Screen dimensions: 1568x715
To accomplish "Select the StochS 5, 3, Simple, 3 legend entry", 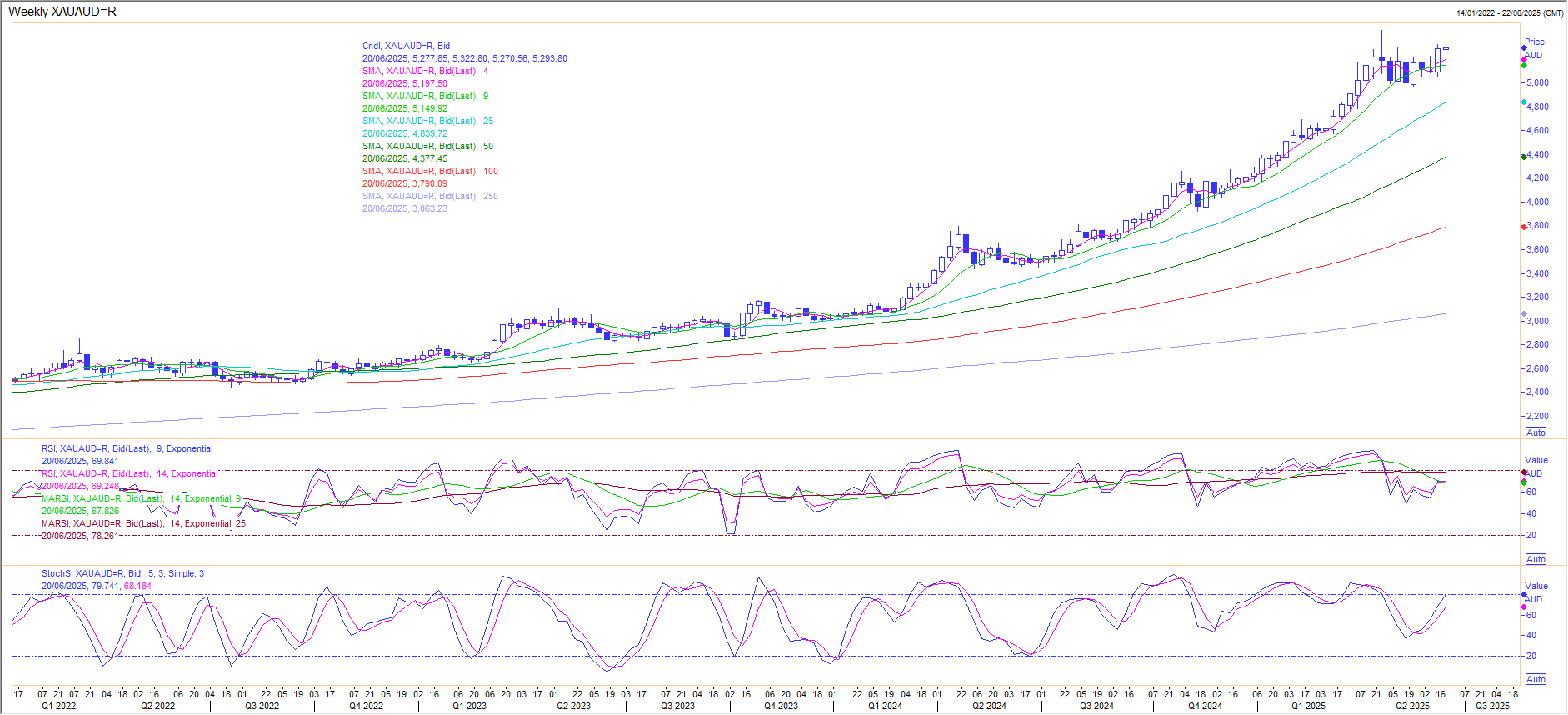I will click(x=122, y=573).
